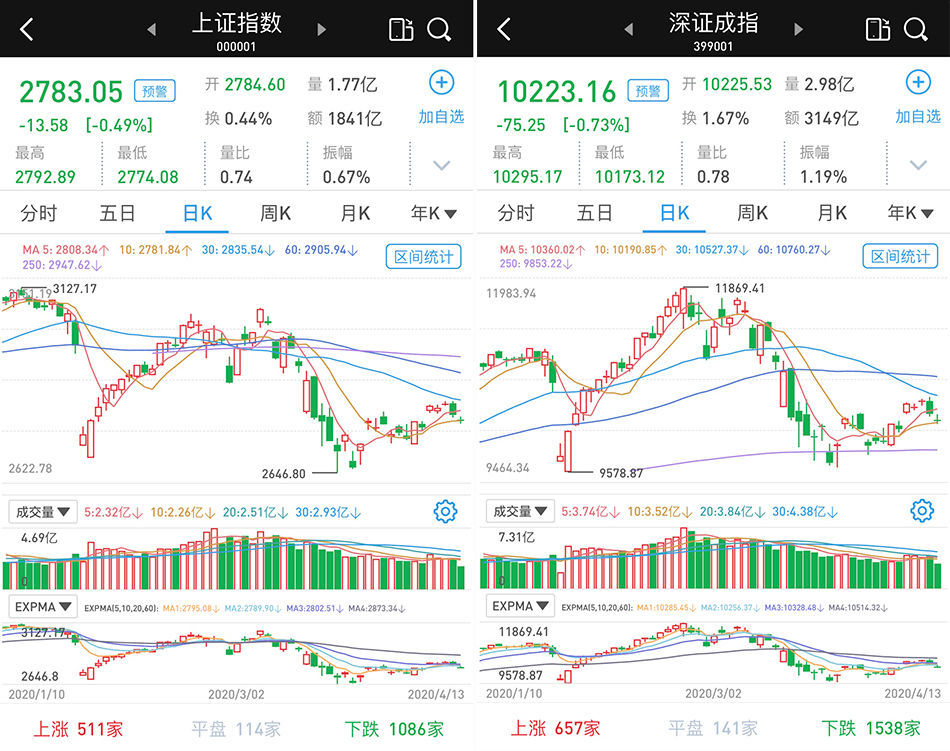950x751 pixels.
Task: Tap MA 5: 10360.02 legend value
Action: pyautogui.click(x=543, y=250)
